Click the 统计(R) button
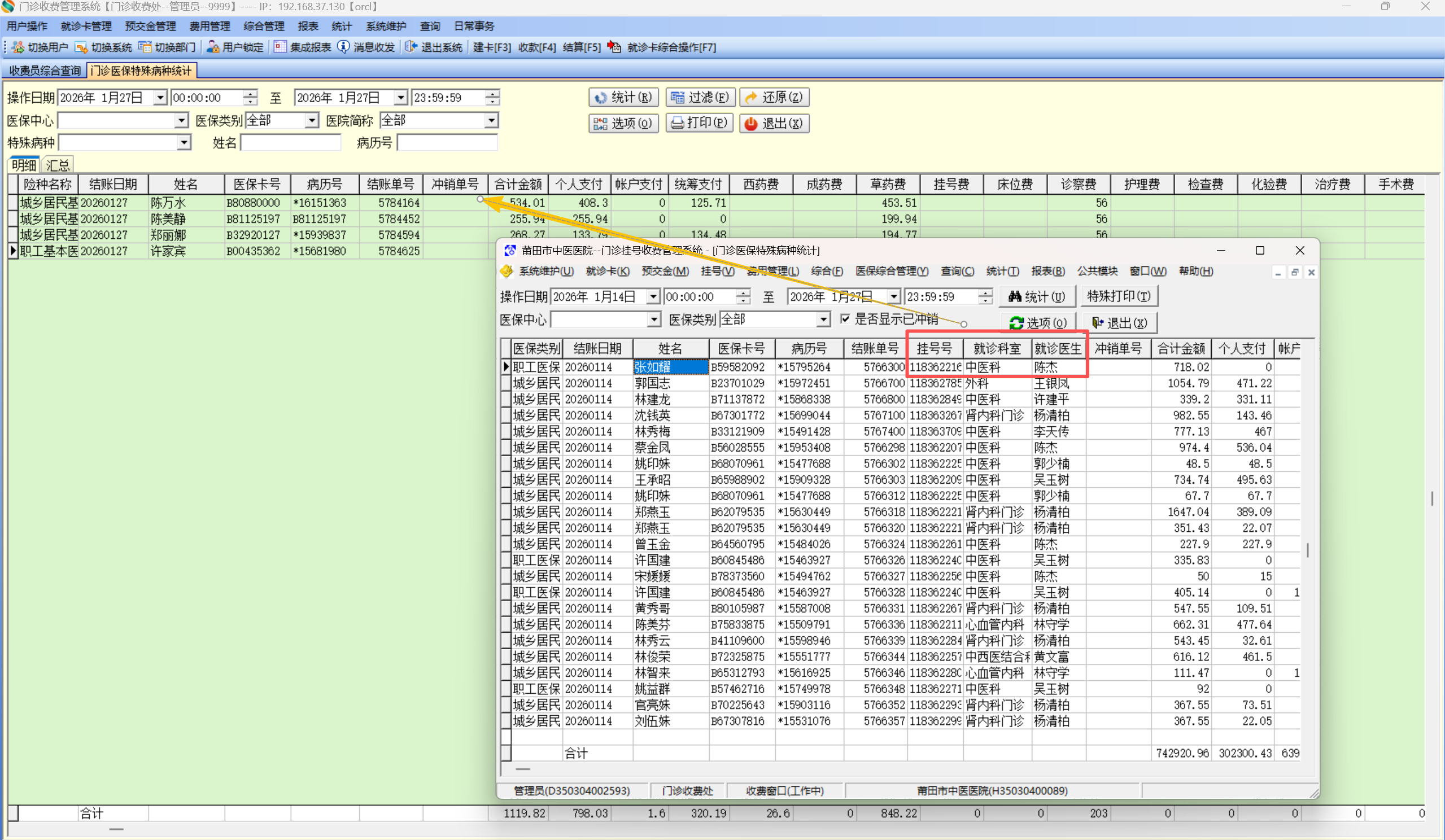Viewport: 1445px width, 840px height. click(623, 98)
